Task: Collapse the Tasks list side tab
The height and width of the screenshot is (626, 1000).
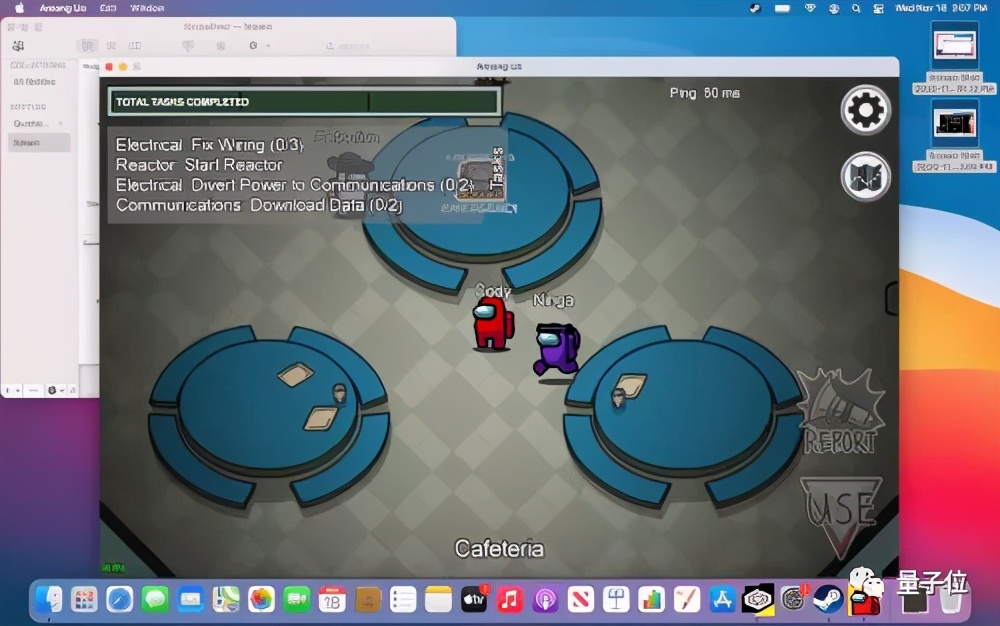Action: tap(498, 176)
